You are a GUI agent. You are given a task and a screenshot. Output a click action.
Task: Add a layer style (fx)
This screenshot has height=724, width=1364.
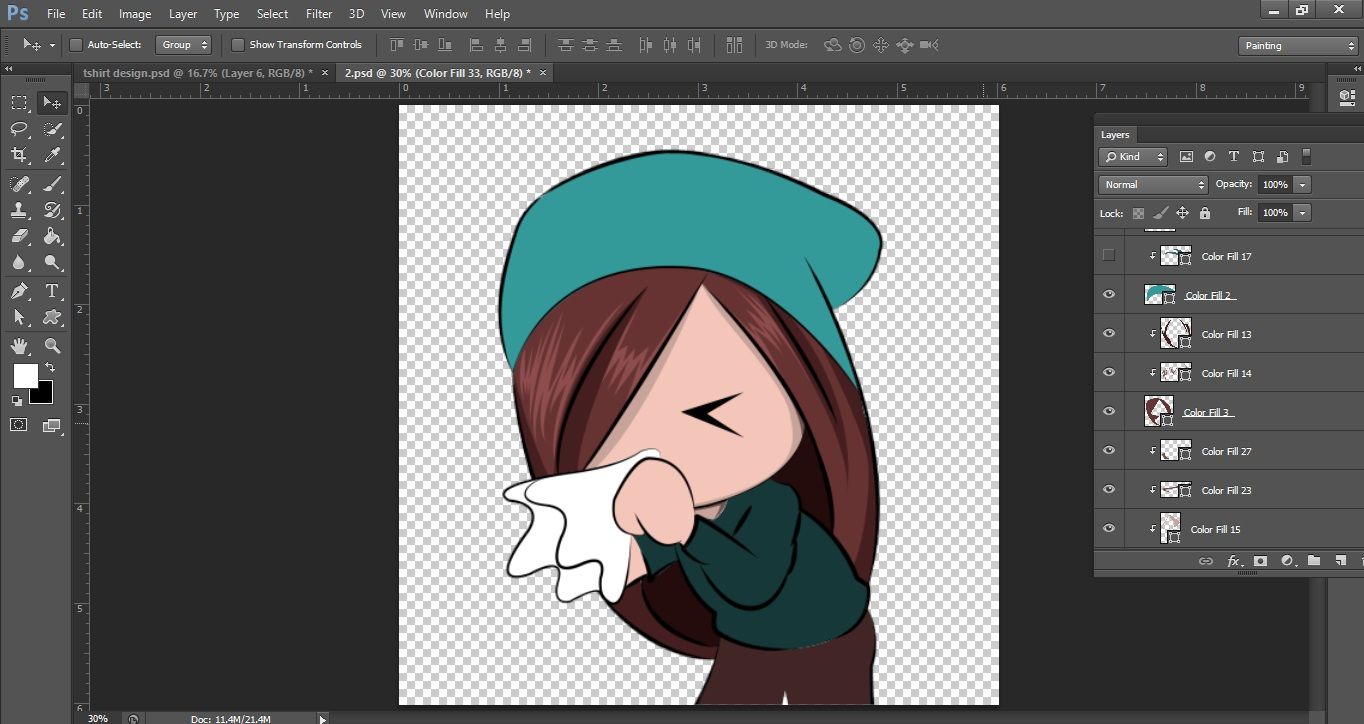click(x=1233, y=561)
